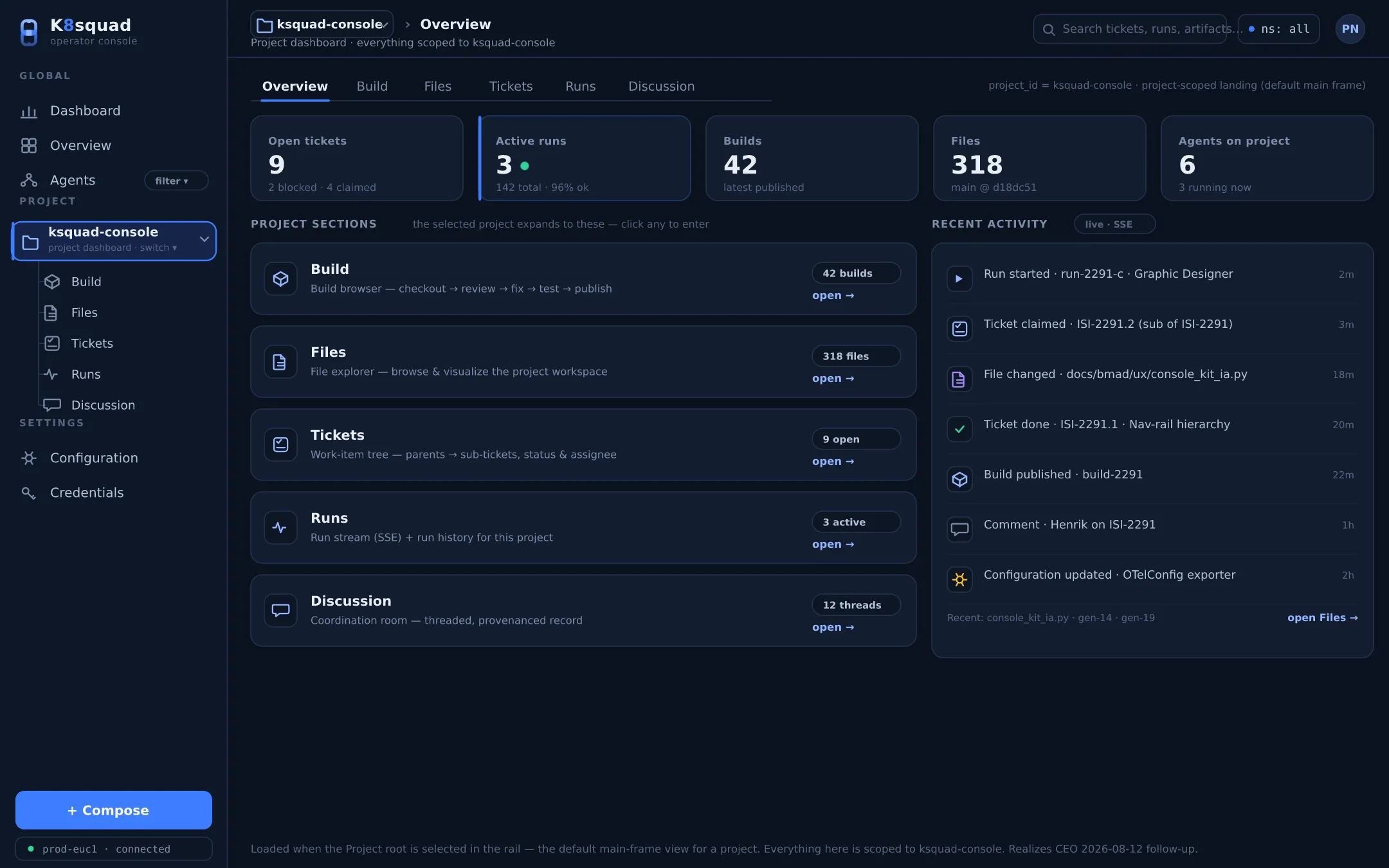1389x868 pixels.
Task: Click the 318 files badge
Action: point(856,356)
